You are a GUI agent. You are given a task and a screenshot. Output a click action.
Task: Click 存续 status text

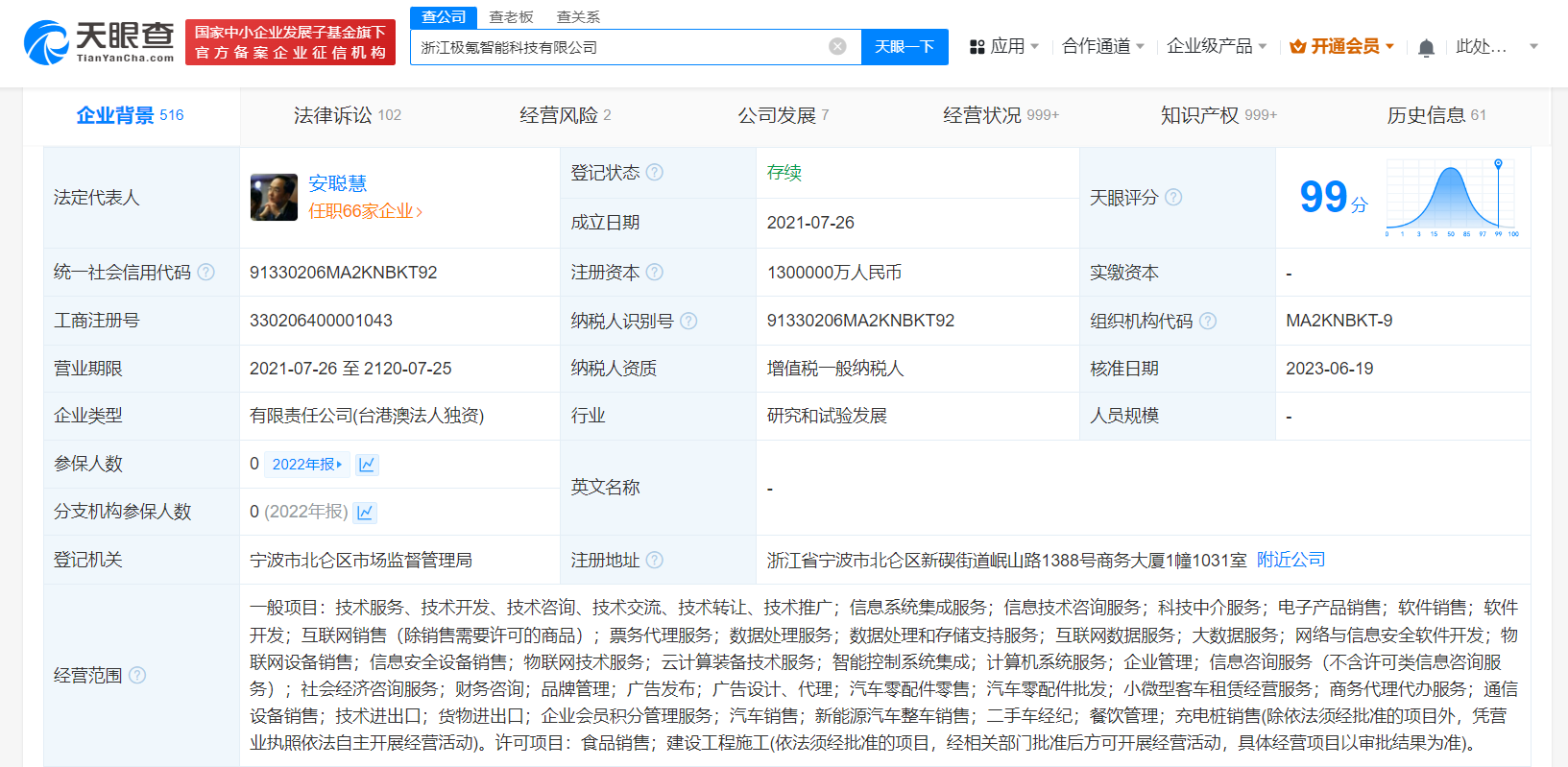tap(784, 173)
